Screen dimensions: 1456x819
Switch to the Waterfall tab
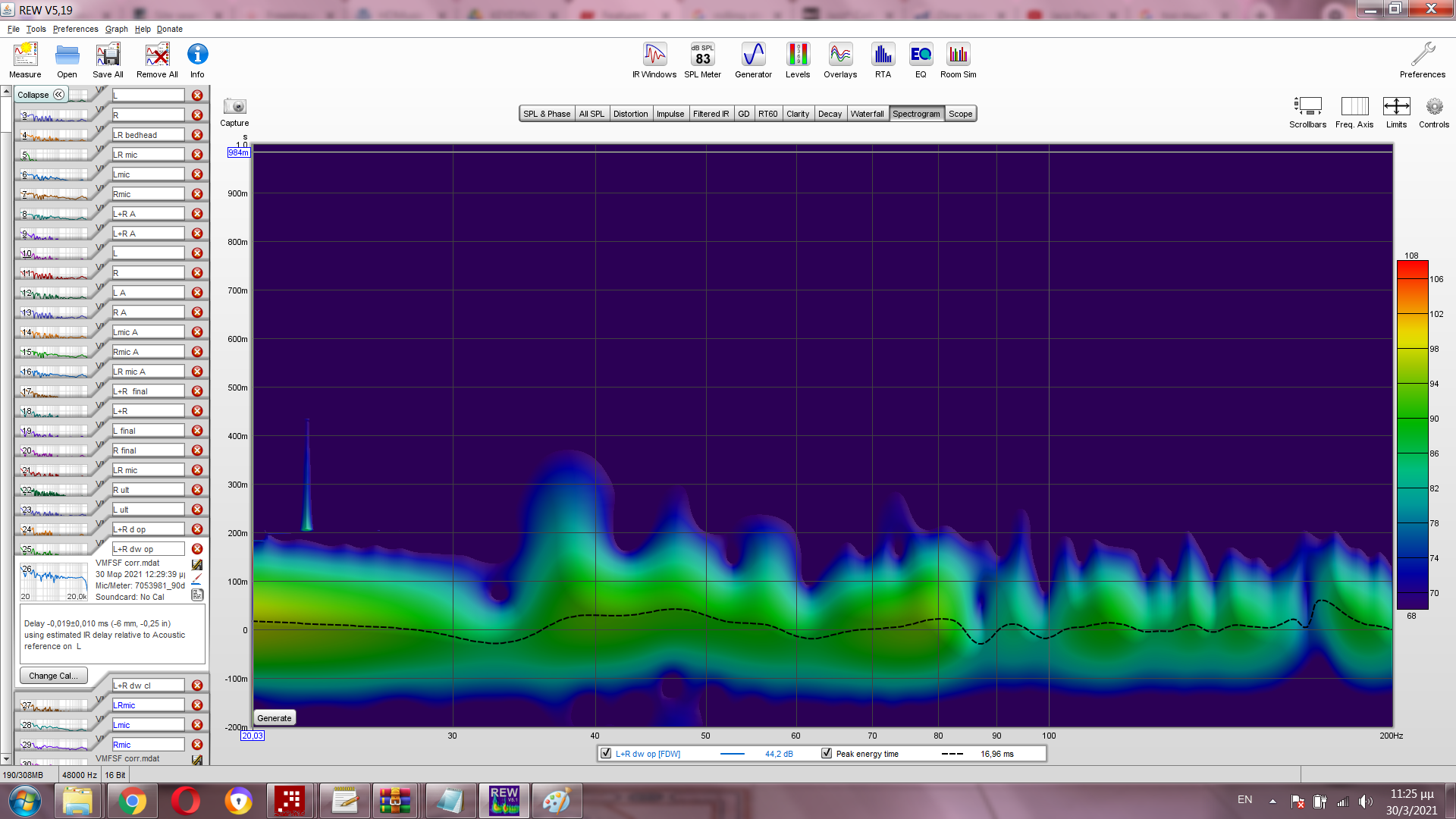867,114
